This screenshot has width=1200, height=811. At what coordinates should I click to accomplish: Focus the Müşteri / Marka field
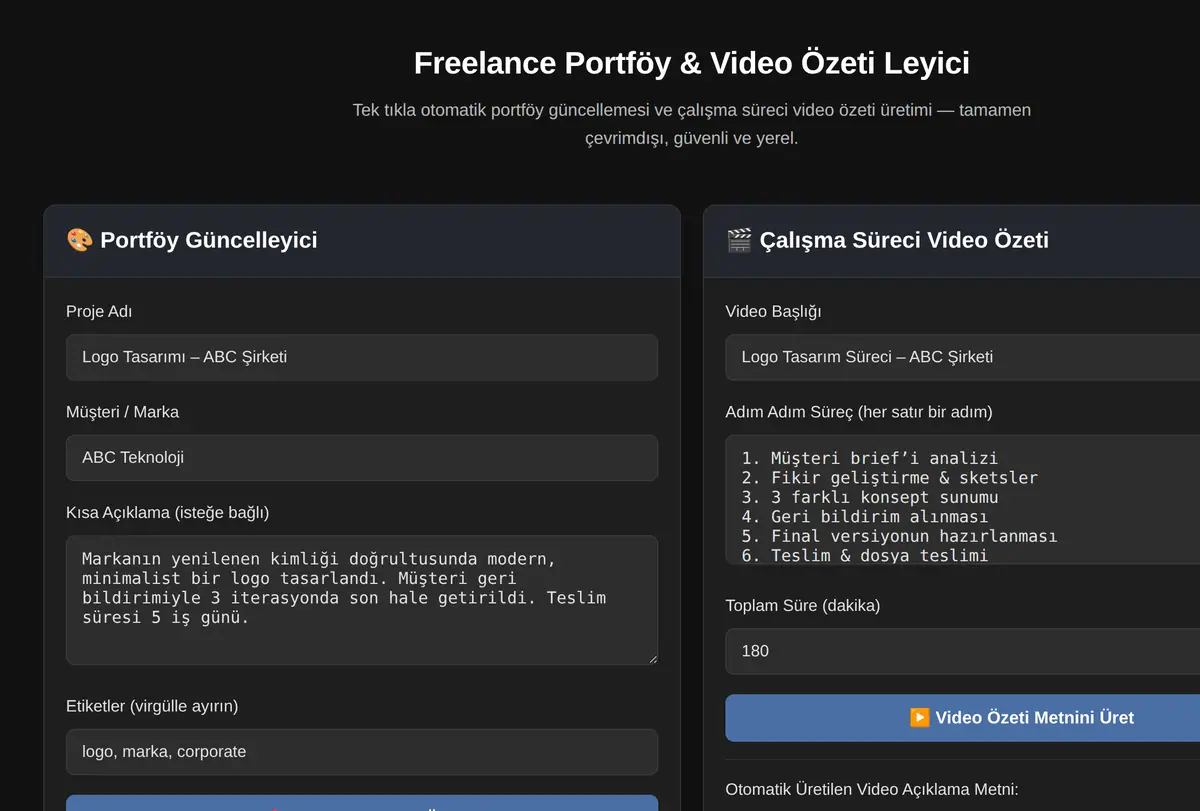362,458
